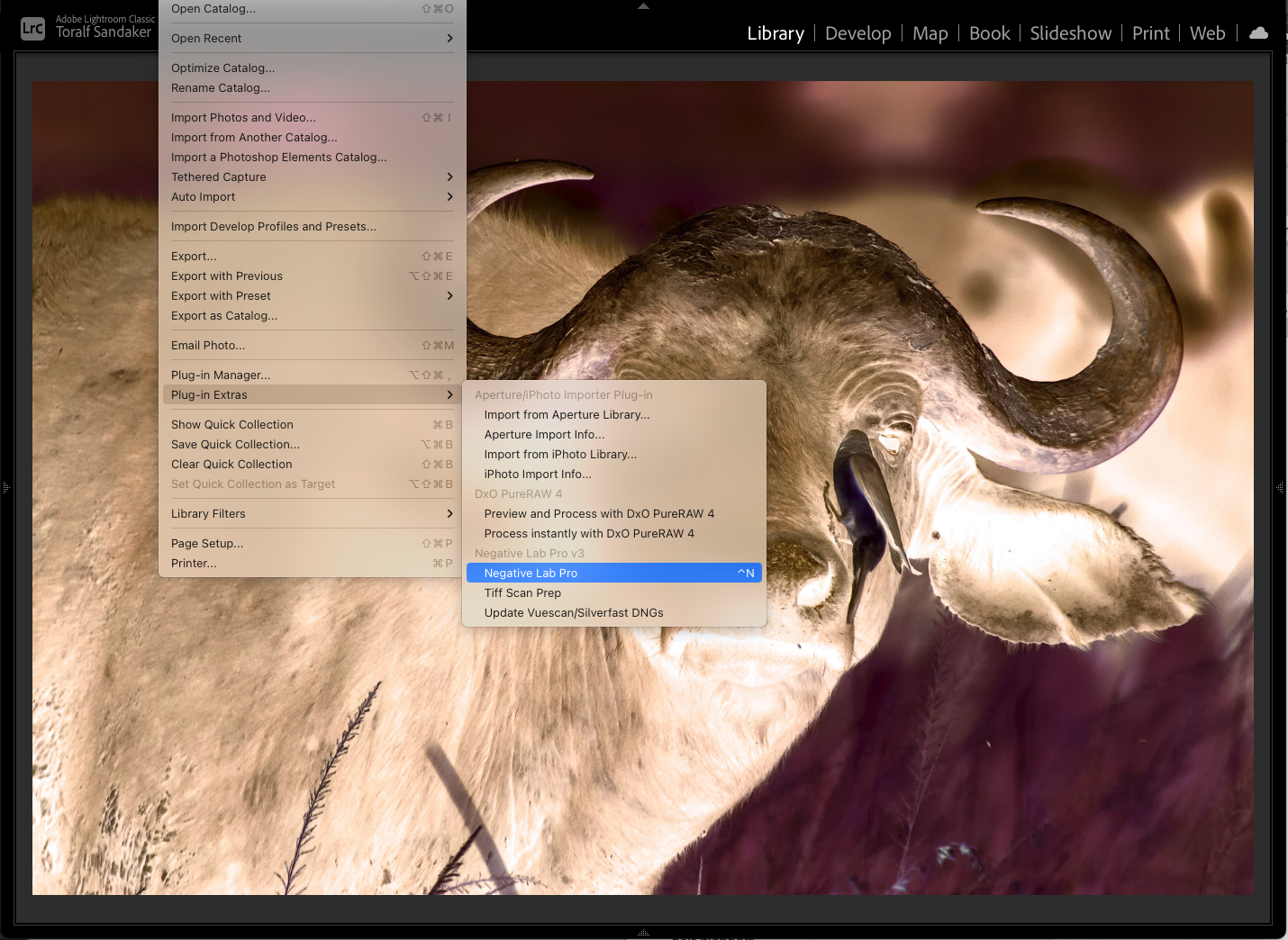The width and height of the screenshot is (1288, 940).
Task: Expand the right panel edge arrow
Action: [x=1280, y=487]
